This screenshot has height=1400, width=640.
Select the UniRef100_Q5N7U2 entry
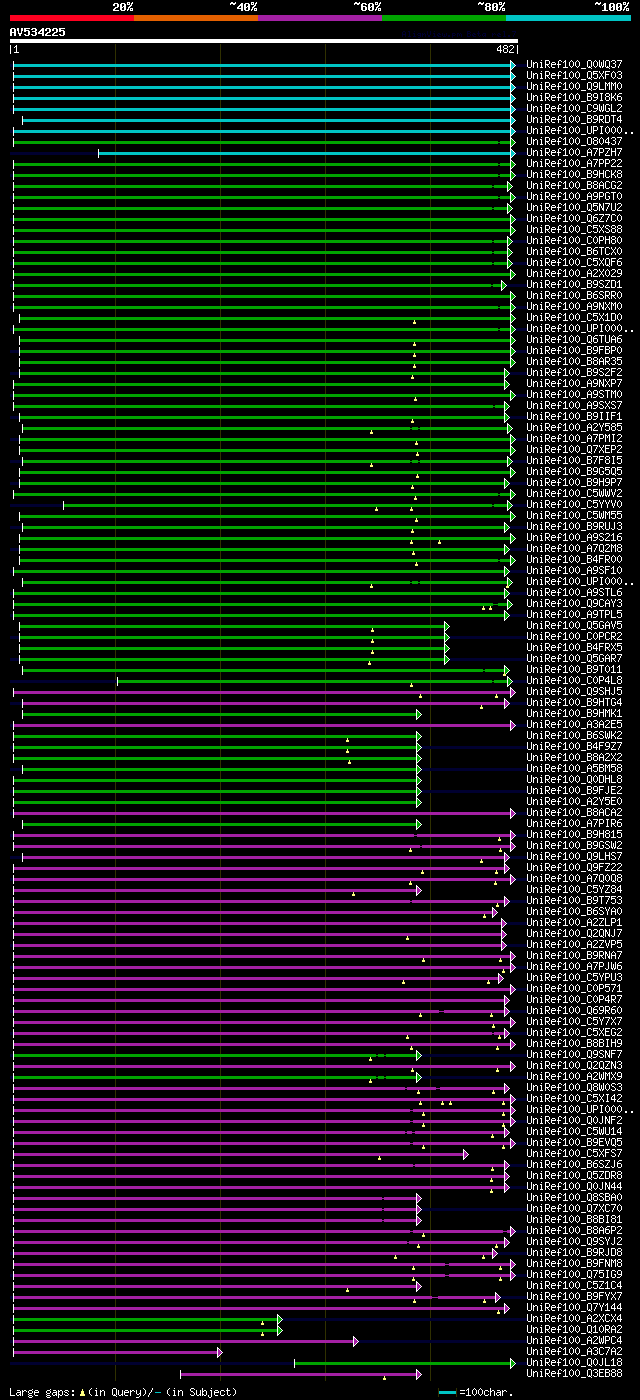[x=574, y=207]
